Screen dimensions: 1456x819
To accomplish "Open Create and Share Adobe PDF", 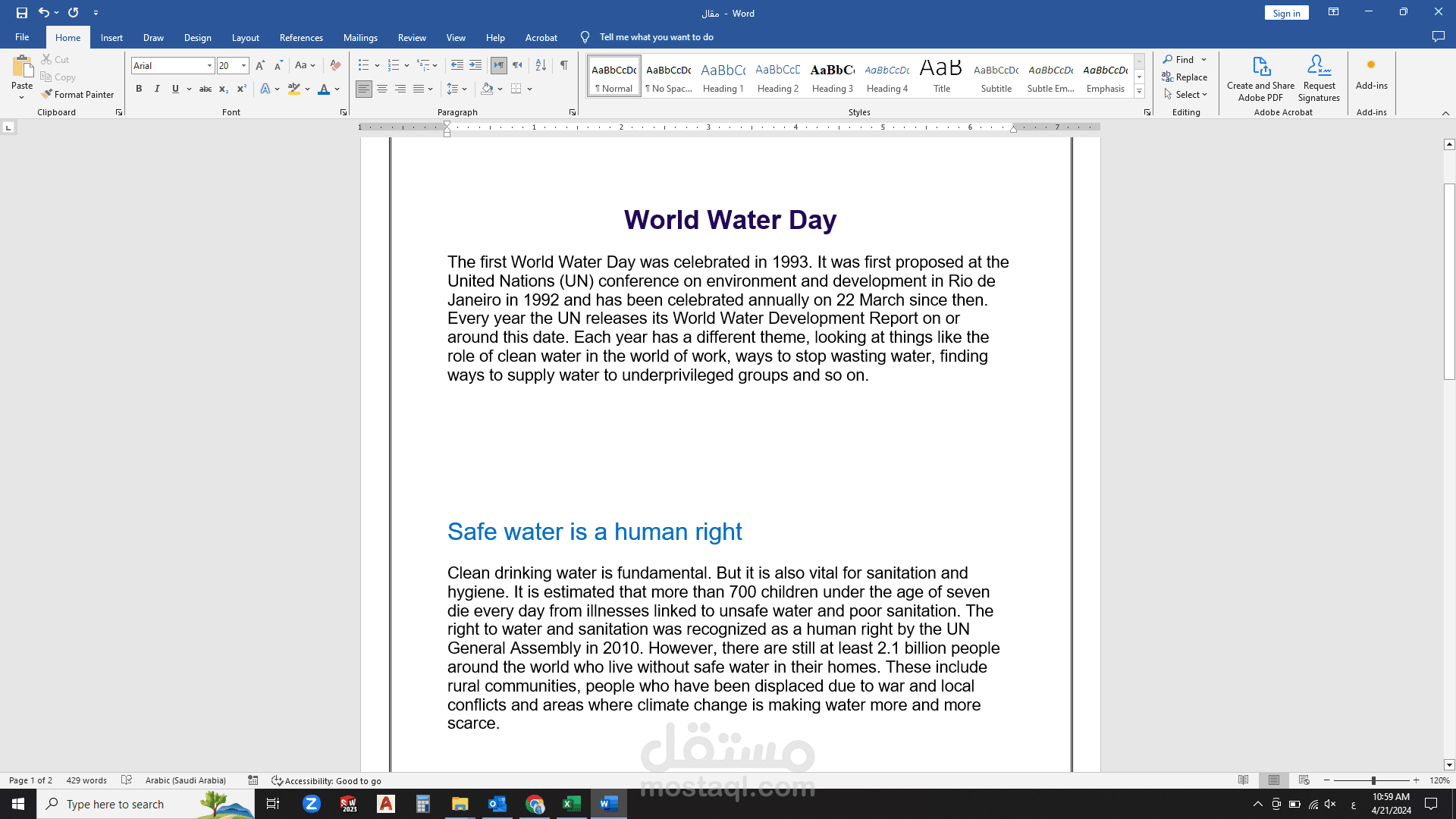I will coord(1260,78).
